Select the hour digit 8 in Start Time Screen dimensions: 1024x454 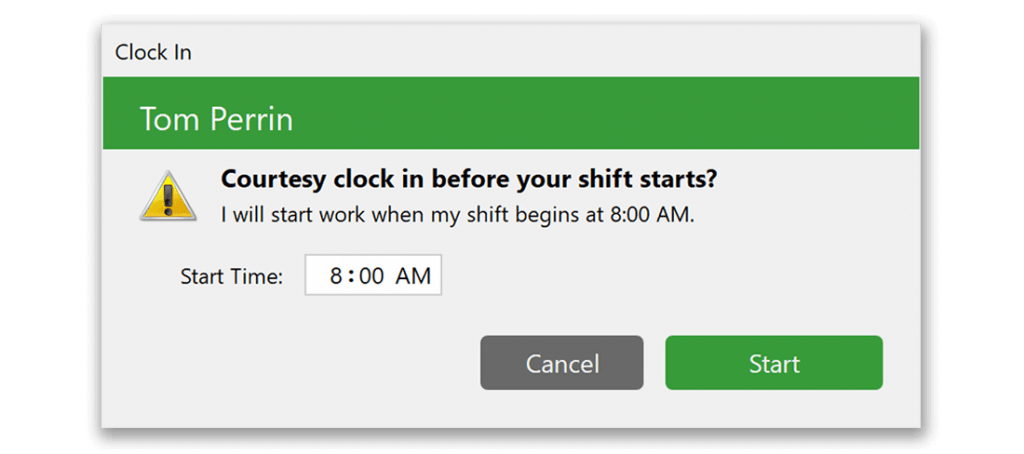336,276
